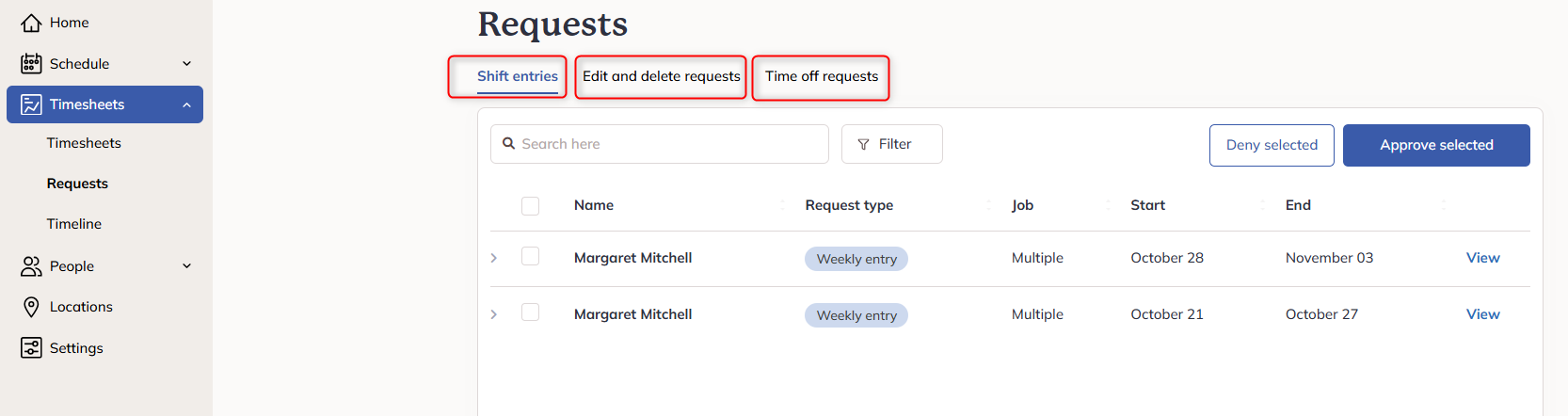This screenshot has width=1568, height=416.
Task: Select Requests in sidebar
Action: (77, 184)
